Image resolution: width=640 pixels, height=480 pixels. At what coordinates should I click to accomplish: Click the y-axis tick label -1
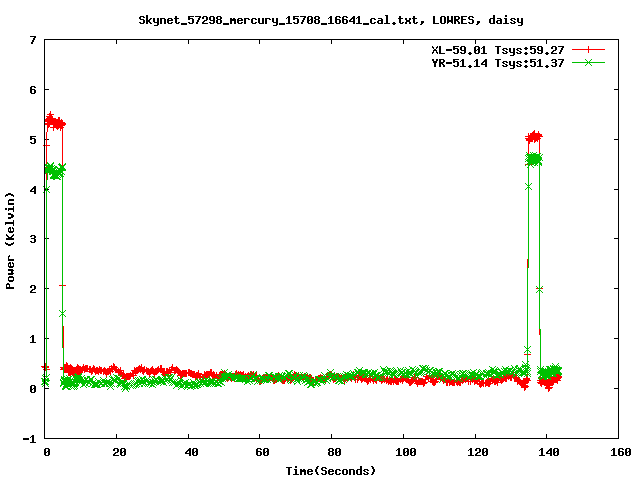click(30, 439)
